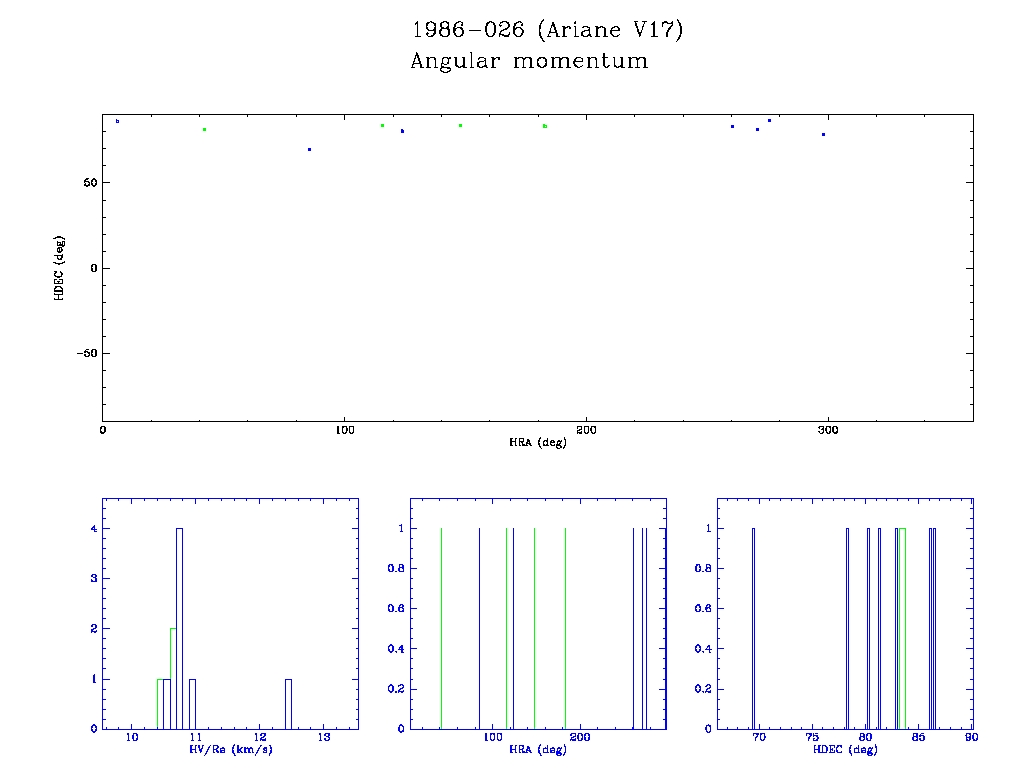The width and height of the screenshot is (1024, 768).
Task: Click the "HRA (deg)" label under the top scatter plot
Action: point(537,443)
